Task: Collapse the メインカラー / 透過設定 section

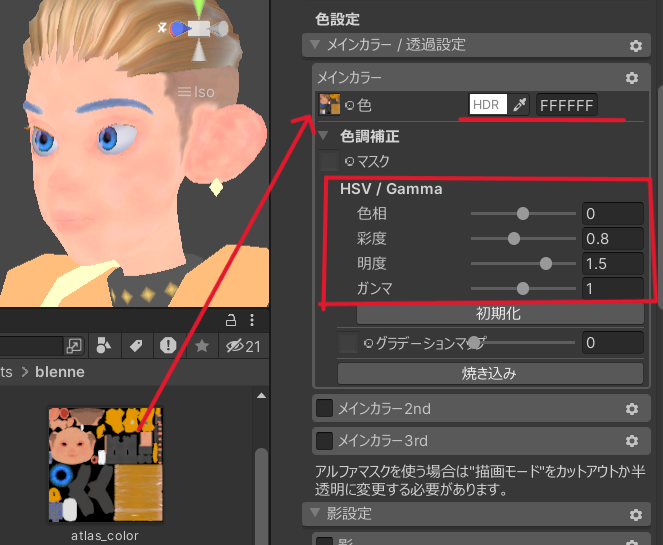Action: (x=316, y=45)
